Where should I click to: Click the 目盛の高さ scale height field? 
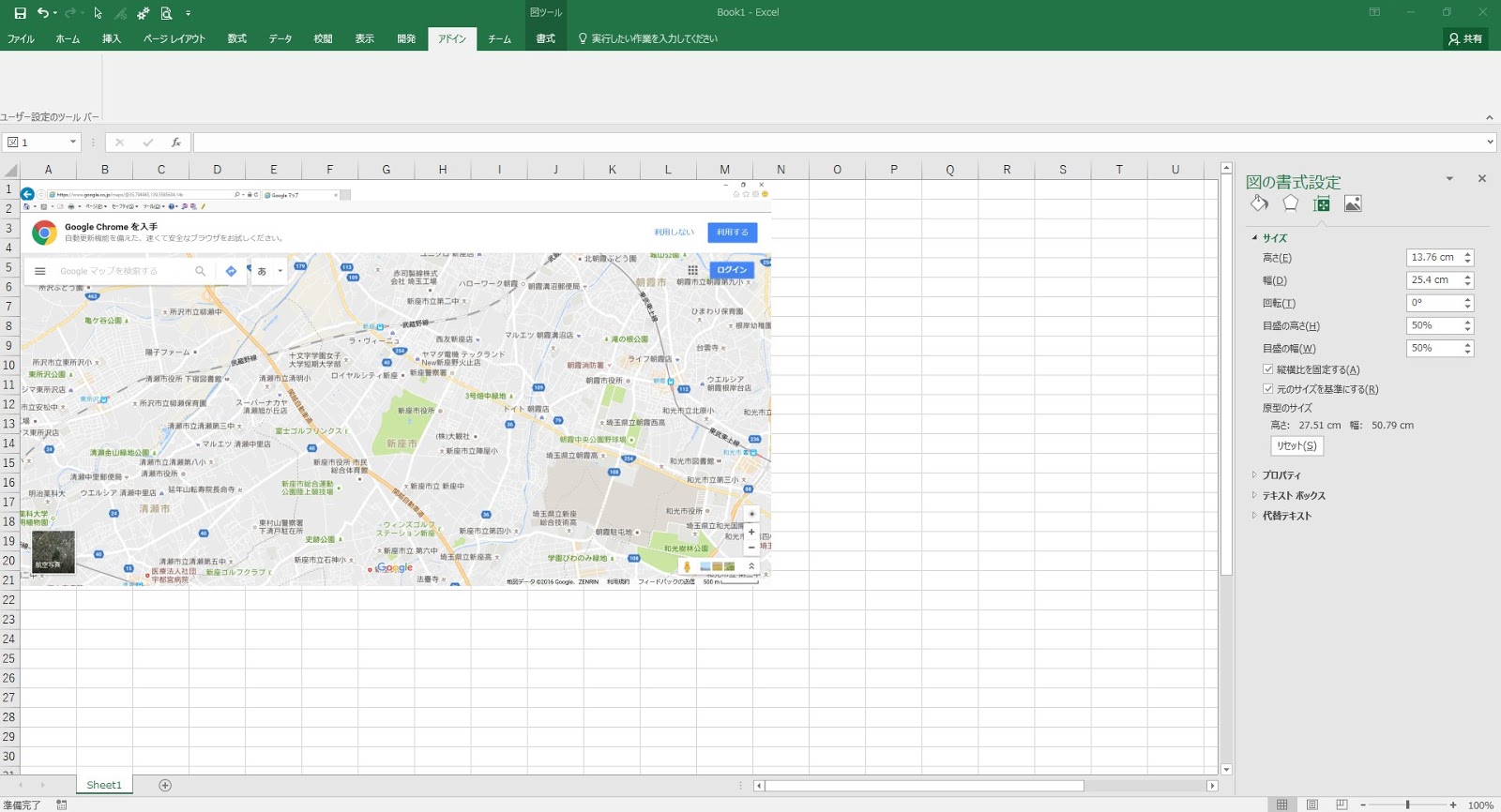pos(1433,325)
